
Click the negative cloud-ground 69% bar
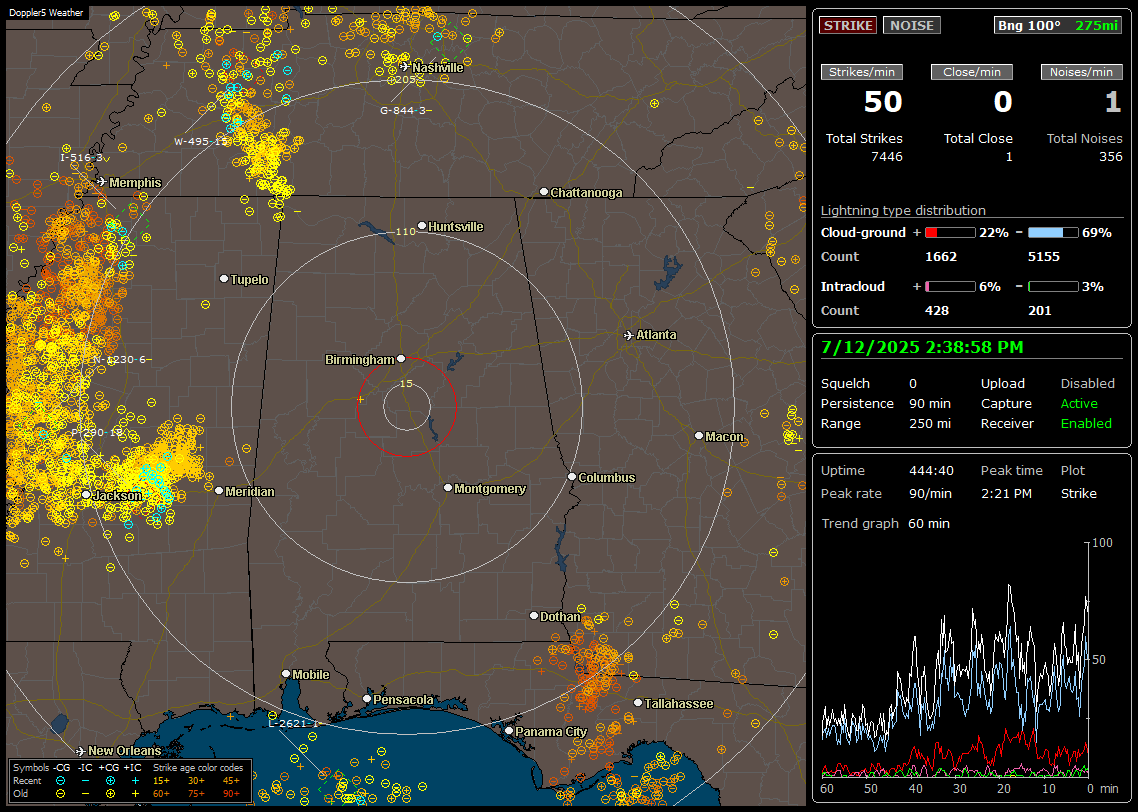coord(1053,233)
